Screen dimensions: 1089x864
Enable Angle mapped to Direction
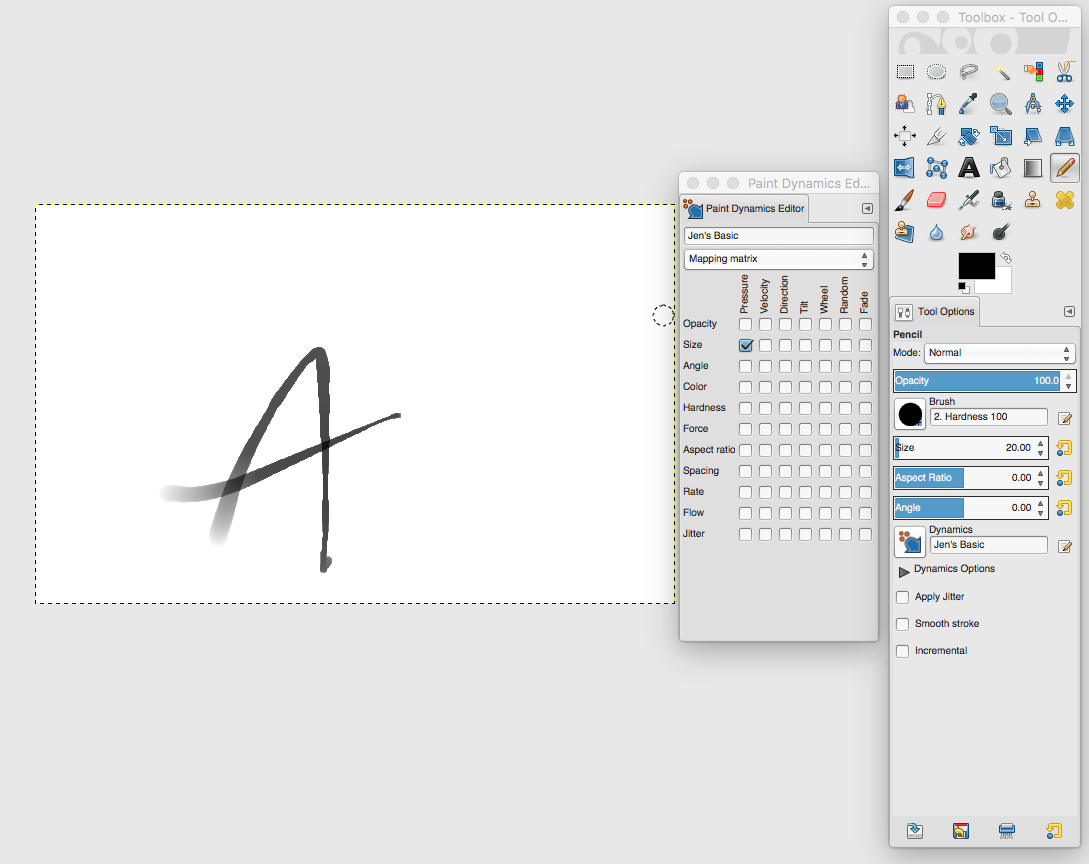[785, 366]
